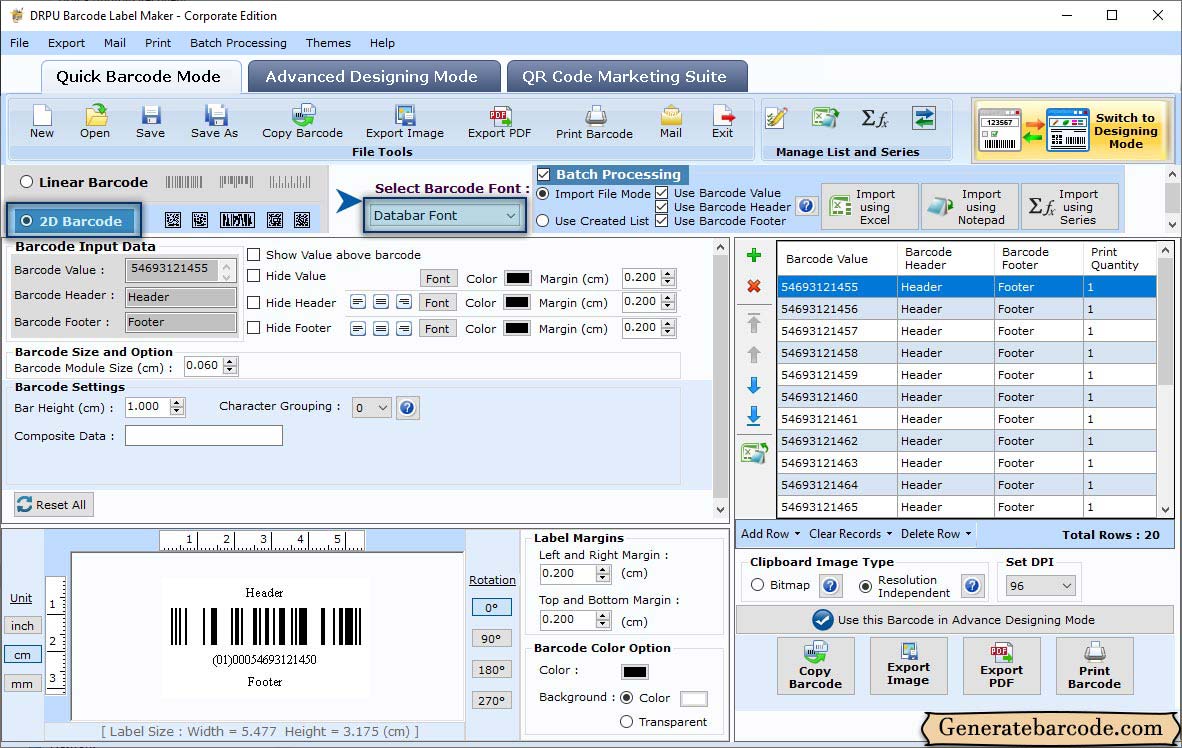This screenshot has height=748, width=1182.
Task: Select the Linear Barcode radio button
Action: pos(26,182)
